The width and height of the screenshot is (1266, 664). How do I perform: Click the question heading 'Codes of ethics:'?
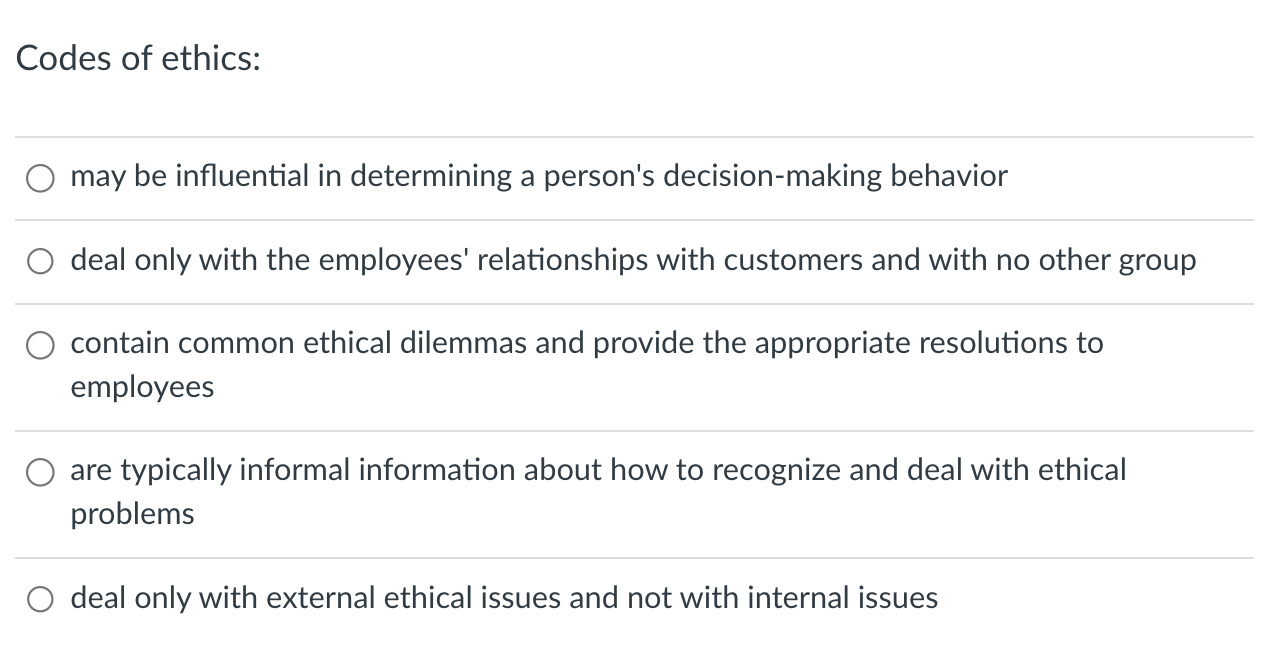pyautogui.click(x=137, y=58)
